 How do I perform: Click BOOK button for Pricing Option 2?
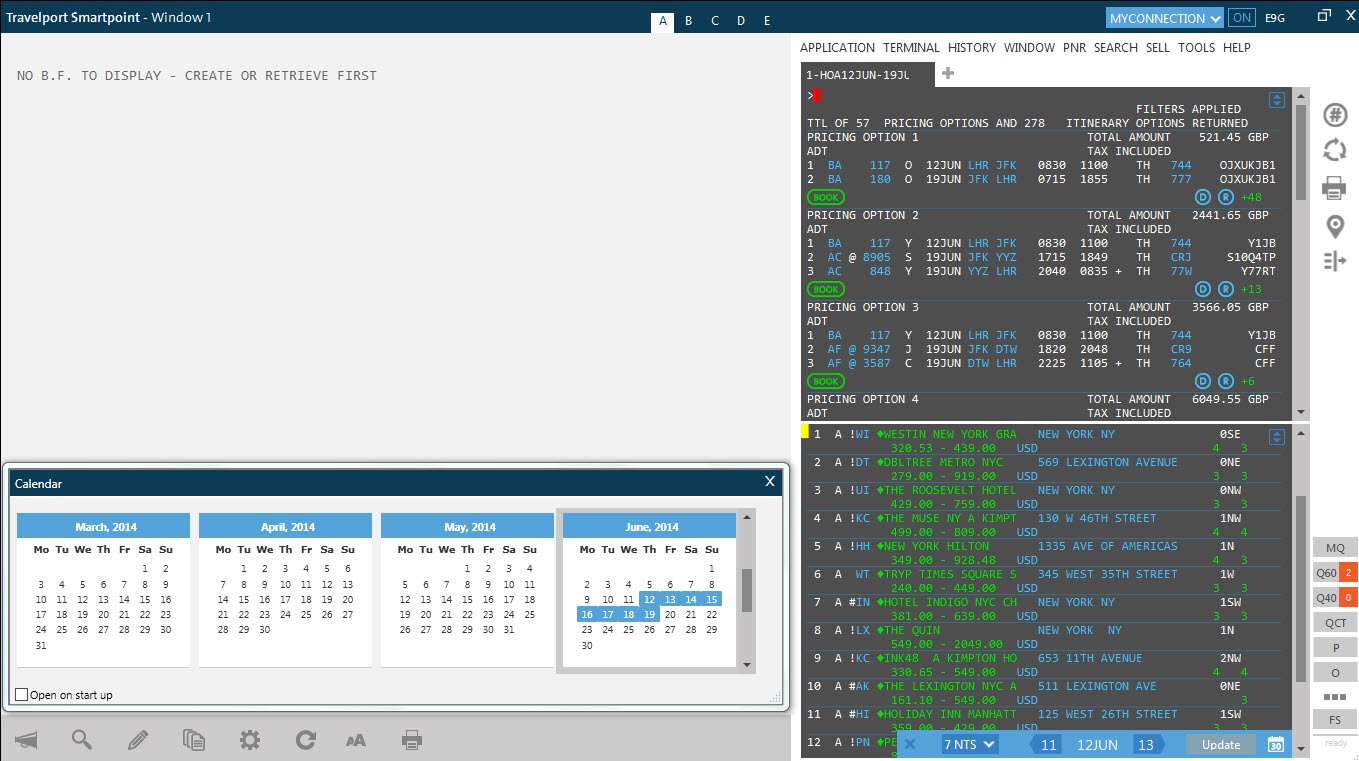pos(825,289)
